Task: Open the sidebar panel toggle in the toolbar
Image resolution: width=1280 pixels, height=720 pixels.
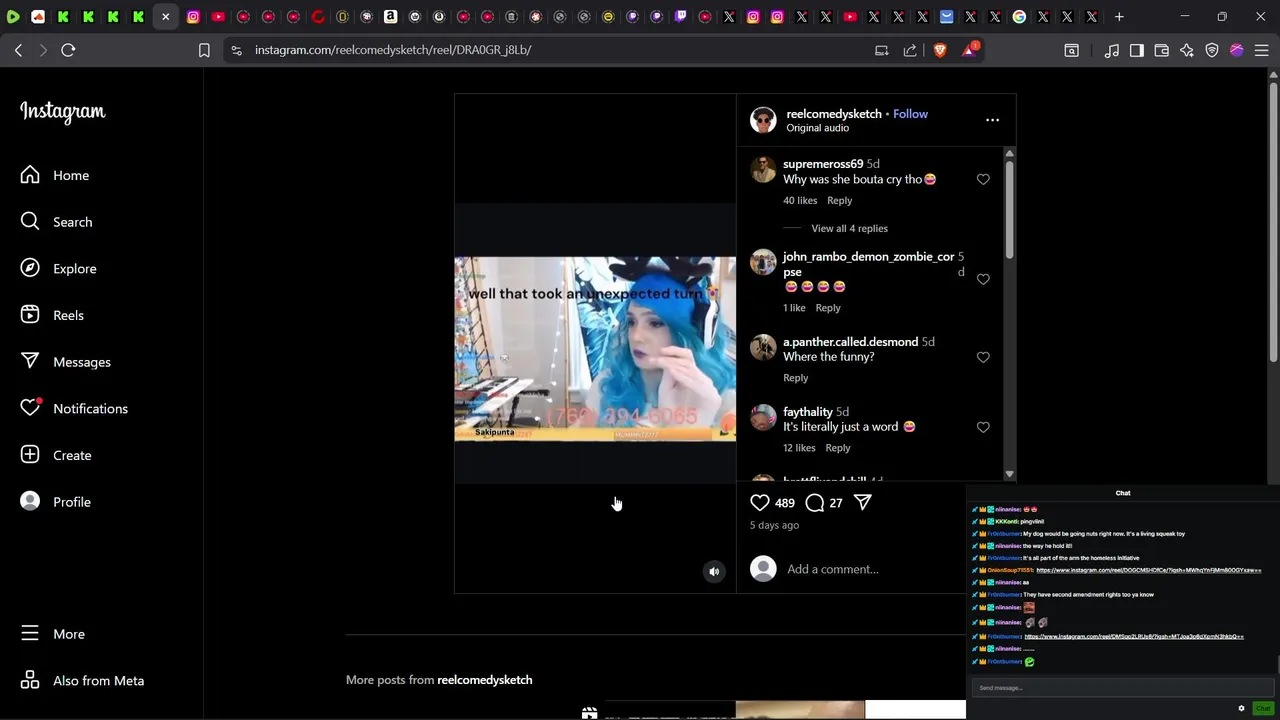Action: [1137, 50]
